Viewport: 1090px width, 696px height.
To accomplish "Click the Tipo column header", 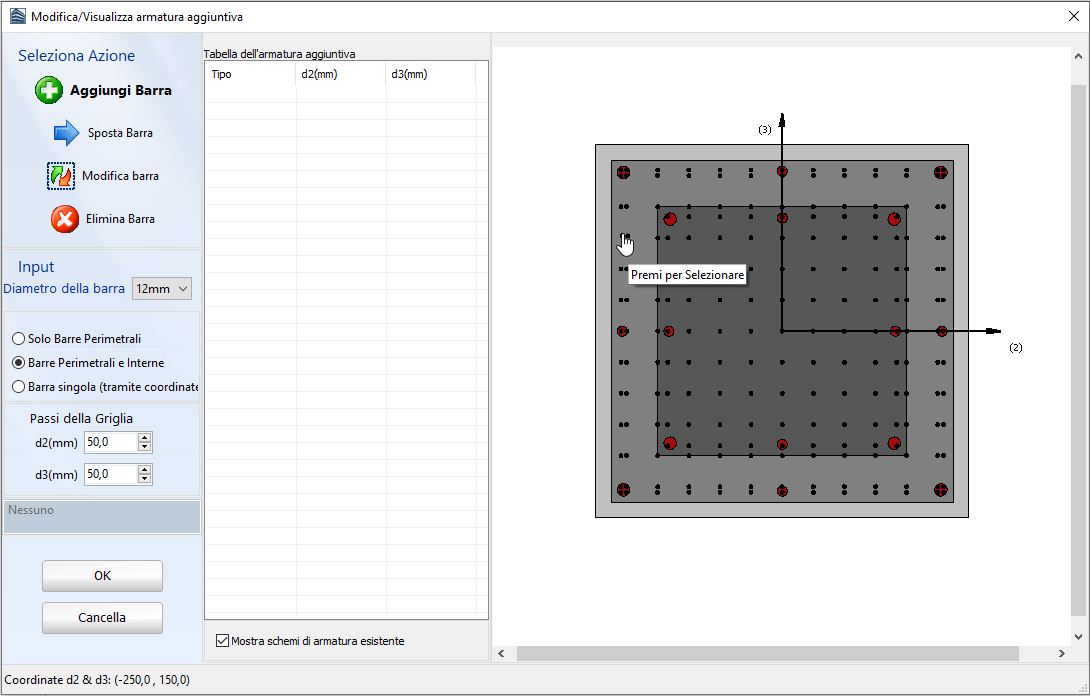I will (x=250, y=74).
